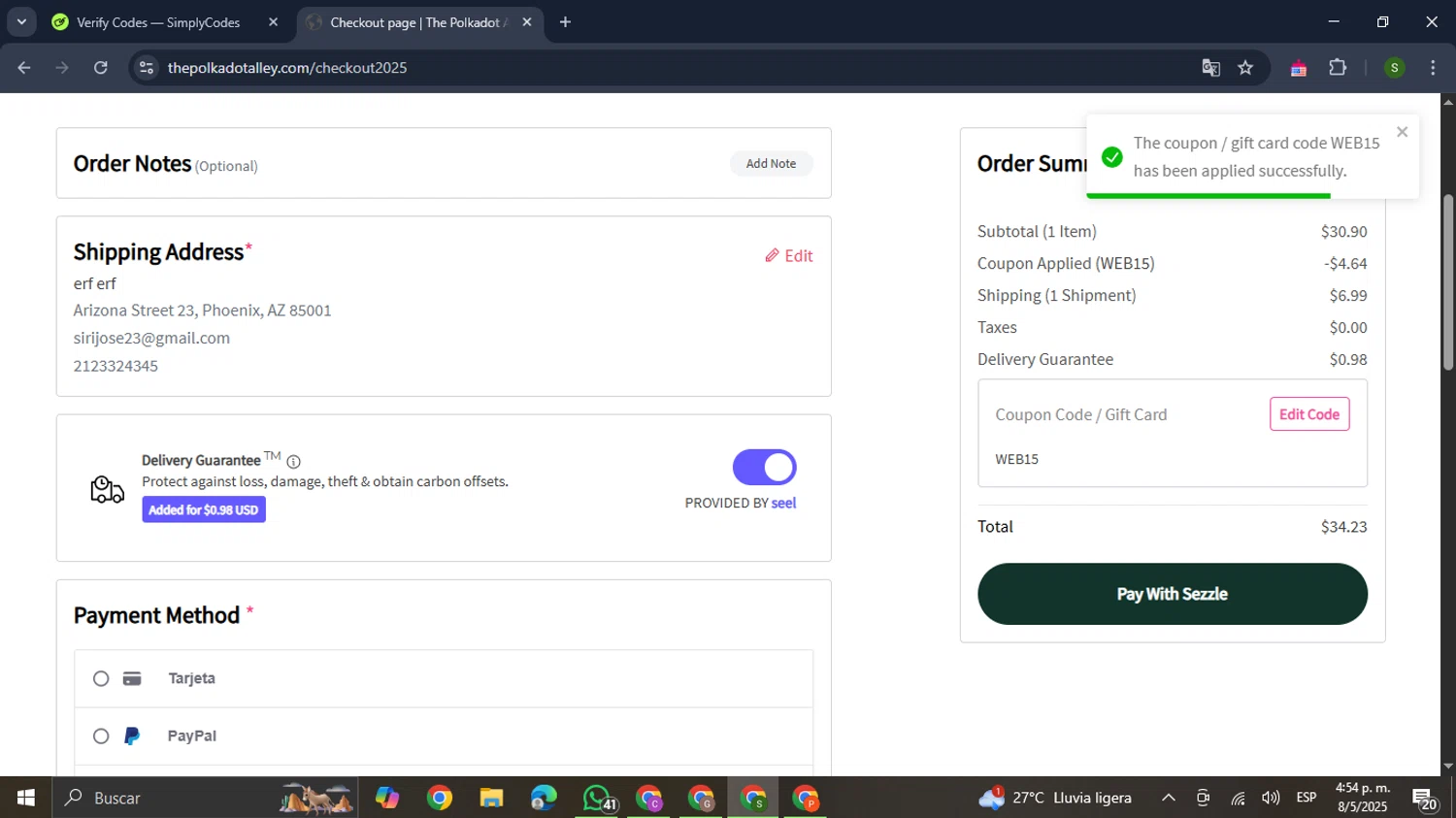This screenshot has height=818, width=1456.
Task: Click the scrollbar down arrow
Action: [x=1448, y=766]
